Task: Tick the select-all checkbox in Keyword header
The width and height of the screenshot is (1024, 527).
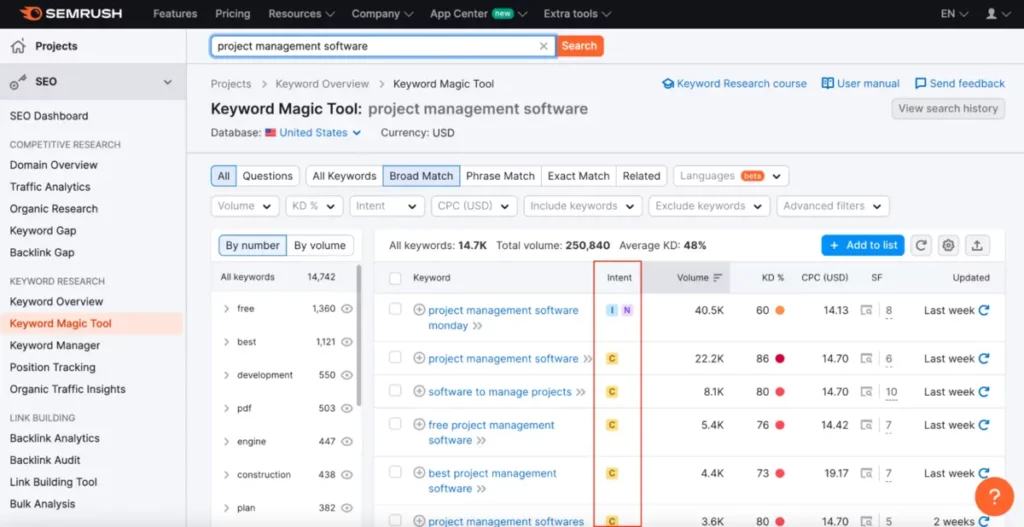Action: [x=395, y=278]
